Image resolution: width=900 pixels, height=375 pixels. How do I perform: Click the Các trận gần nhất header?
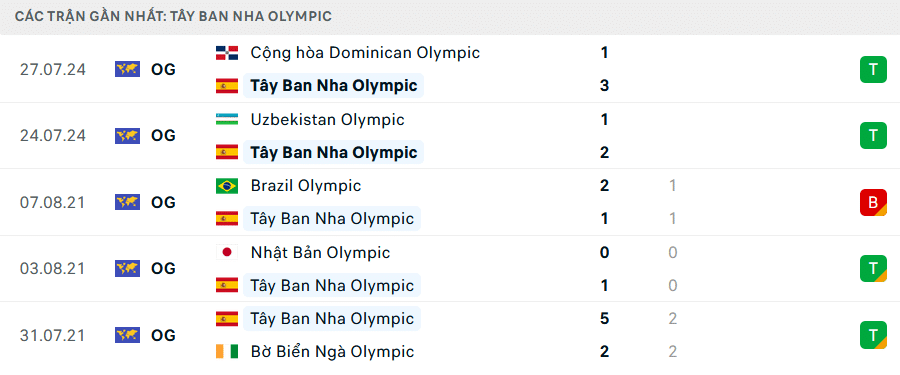[x=173, y=16]
